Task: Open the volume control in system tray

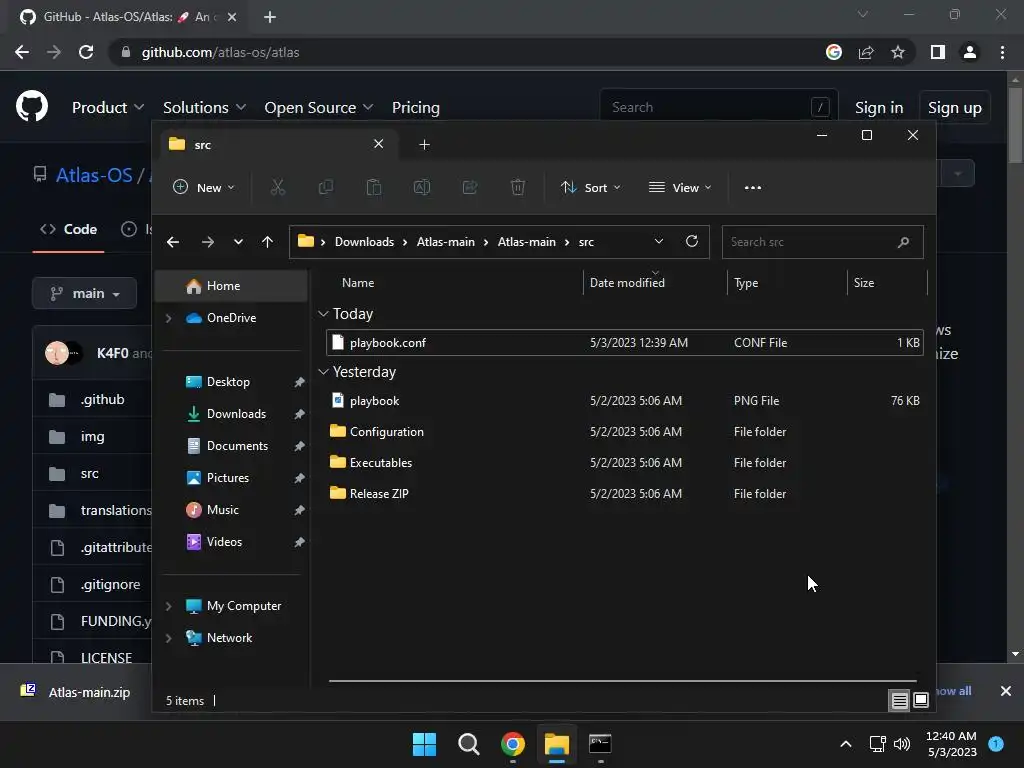Action: coord(902,744)
